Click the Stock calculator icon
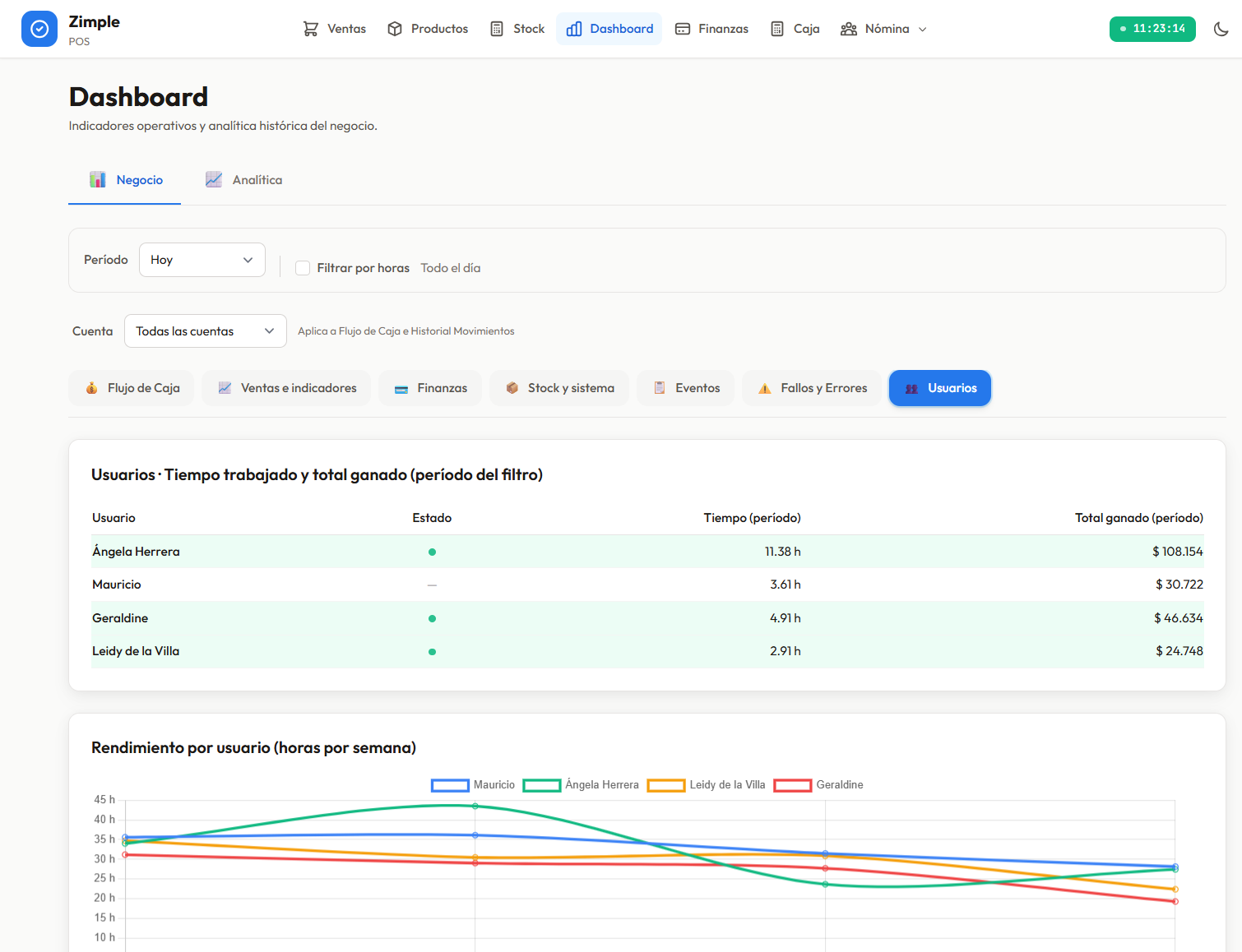This screenshot has height=952, width=1242. tap(497, 29)
